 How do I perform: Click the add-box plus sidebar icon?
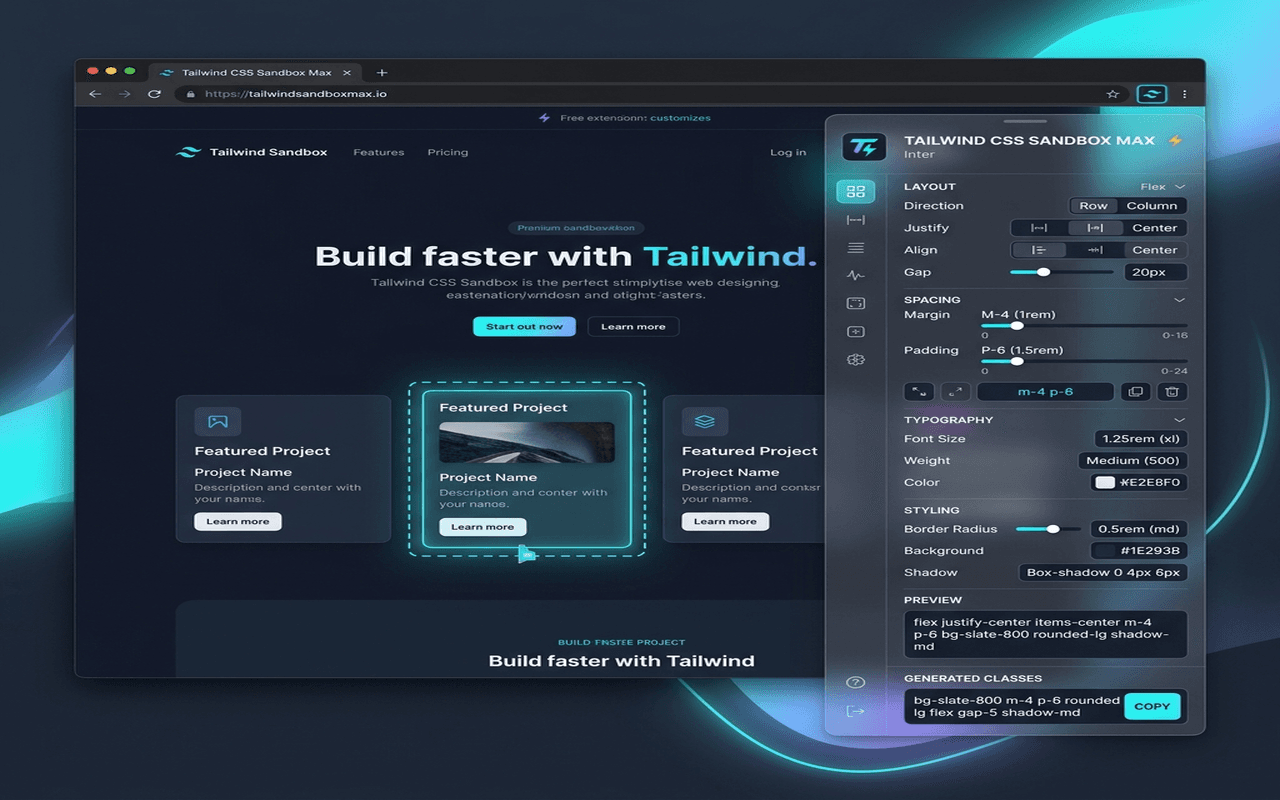tap(855, 331)
